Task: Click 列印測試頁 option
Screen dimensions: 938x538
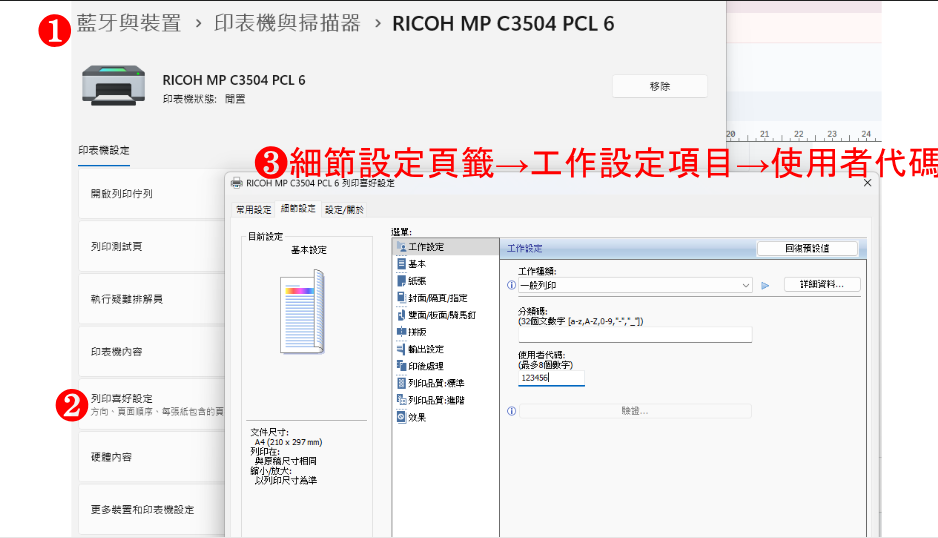Action: point(152,247)
